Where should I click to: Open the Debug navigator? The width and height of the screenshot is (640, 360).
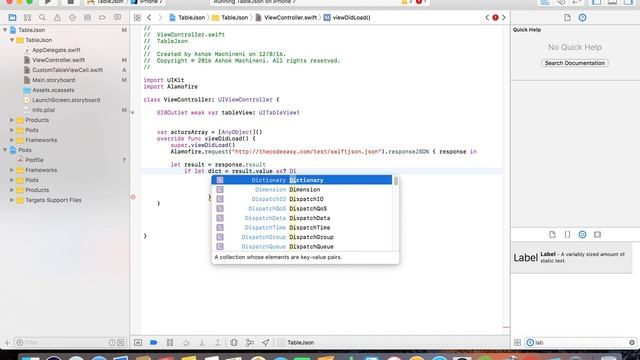tap(87, 18)
